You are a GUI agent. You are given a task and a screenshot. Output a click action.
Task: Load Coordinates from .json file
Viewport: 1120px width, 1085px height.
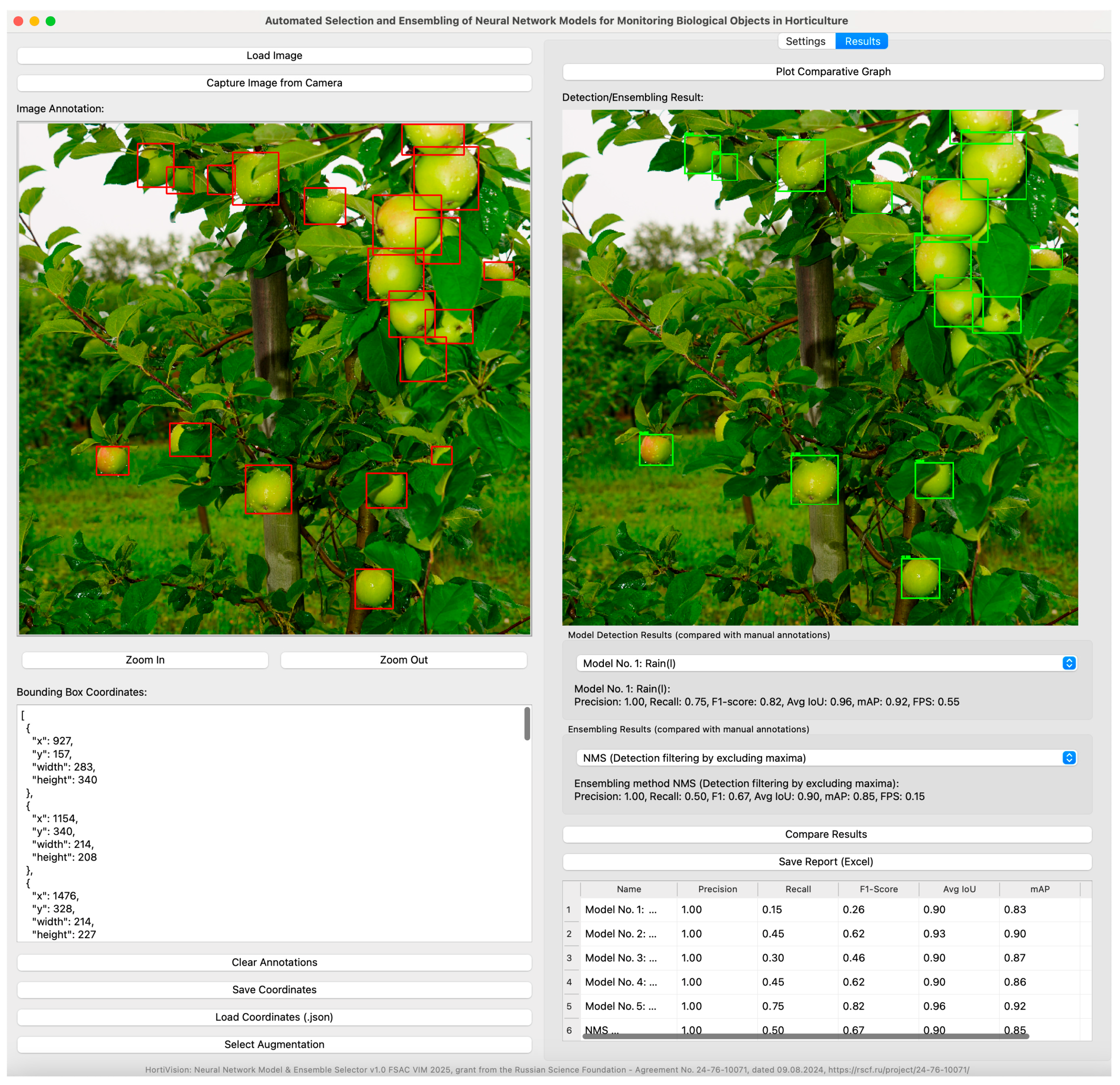point(274,1017)
